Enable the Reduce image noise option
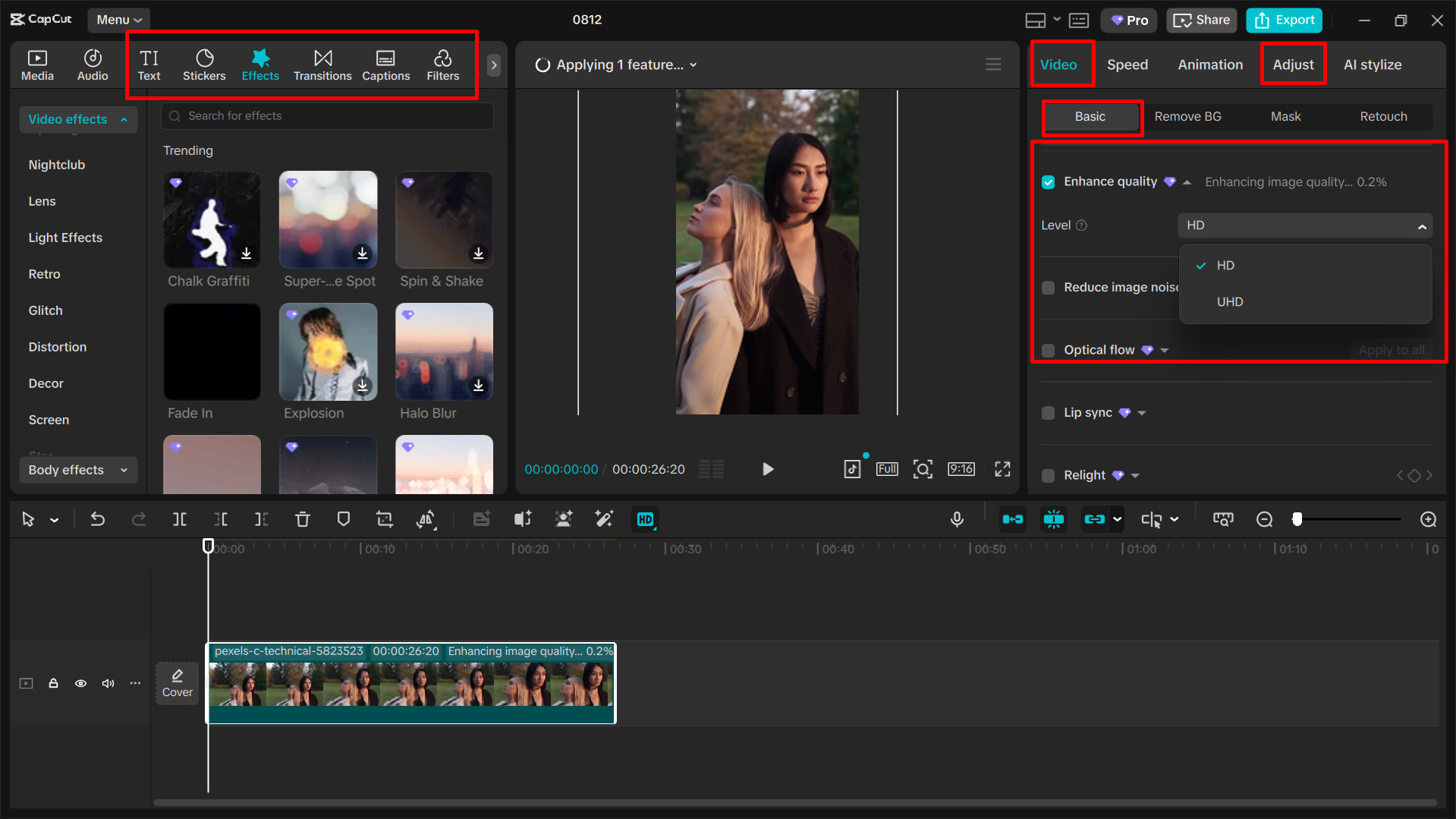Image resolution: width=1456 pixels, height=819 pixels. click(x=1048, y=288)
